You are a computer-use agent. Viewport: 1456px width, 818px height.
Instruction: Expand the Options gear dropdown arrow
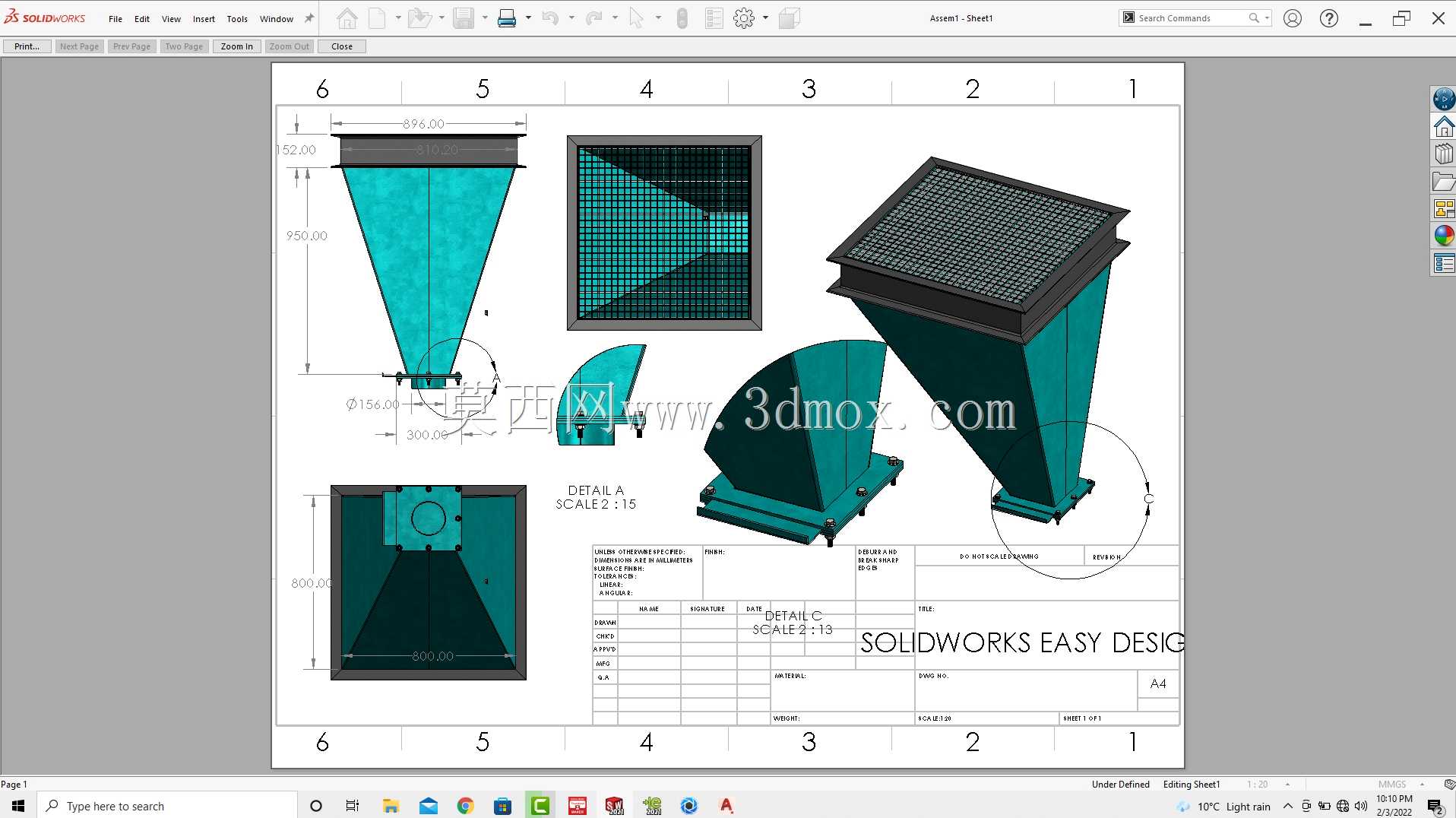765,17
